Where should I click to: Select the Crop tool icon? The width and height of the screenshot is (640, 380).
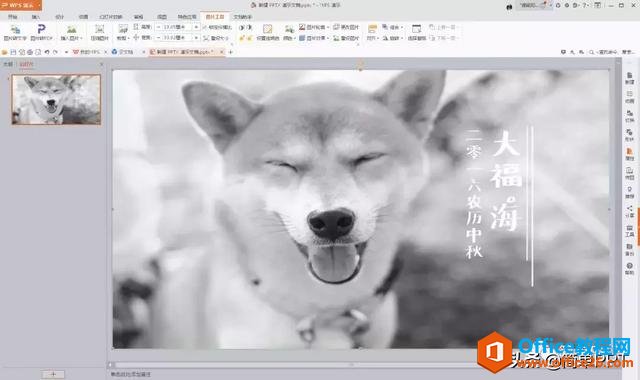(x=123, y=29)
